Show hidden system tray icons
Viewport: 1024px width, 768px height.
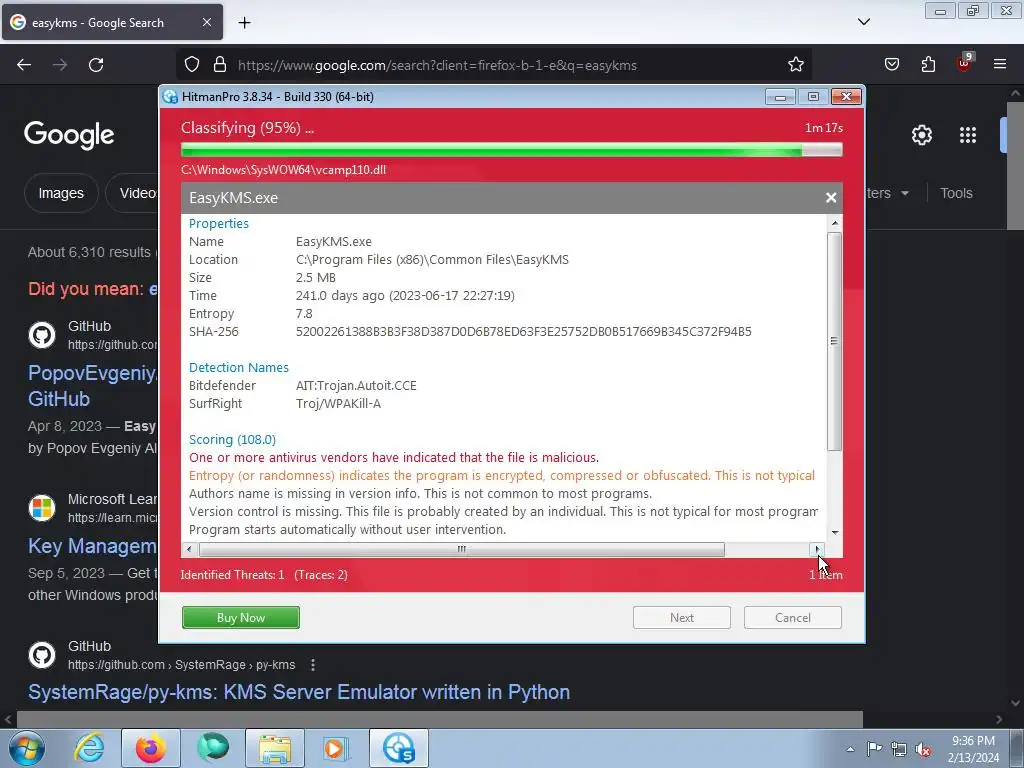tap(850, 749)
